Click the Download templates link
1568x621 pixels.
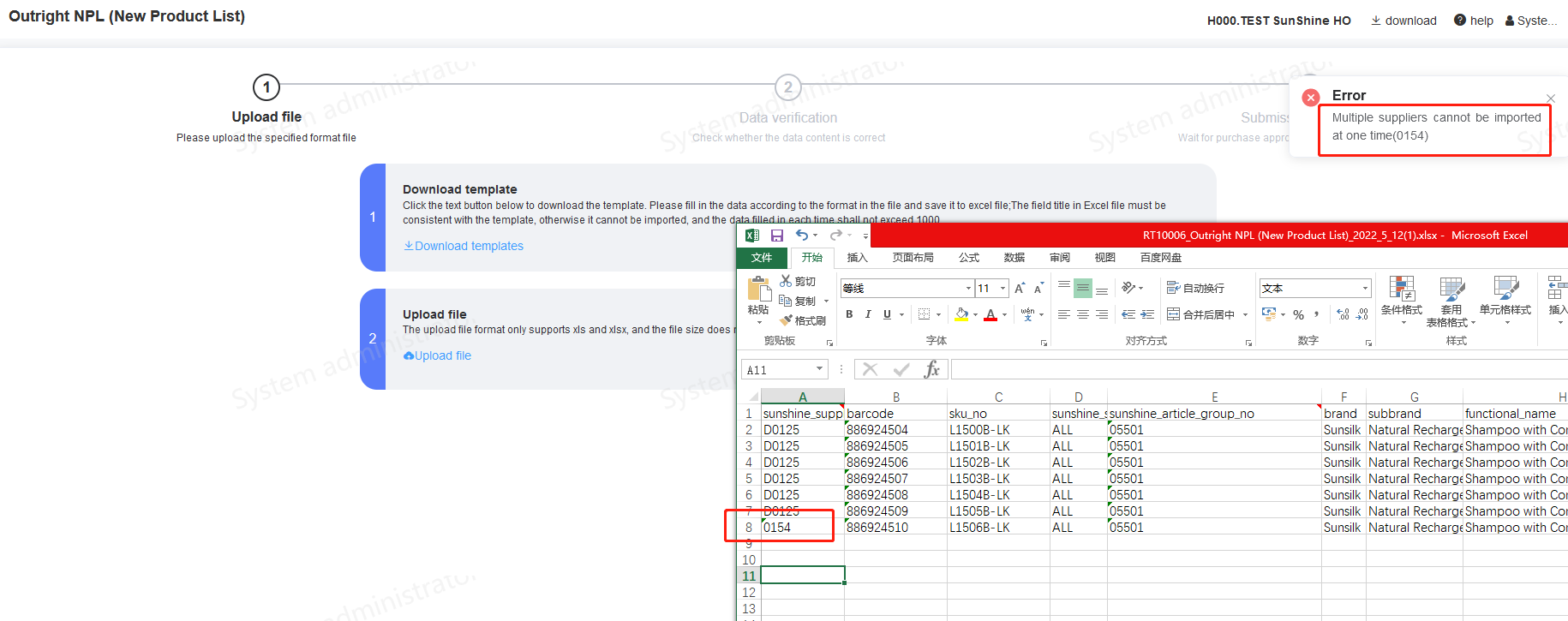pyautogui.click(x=468, y=246)
